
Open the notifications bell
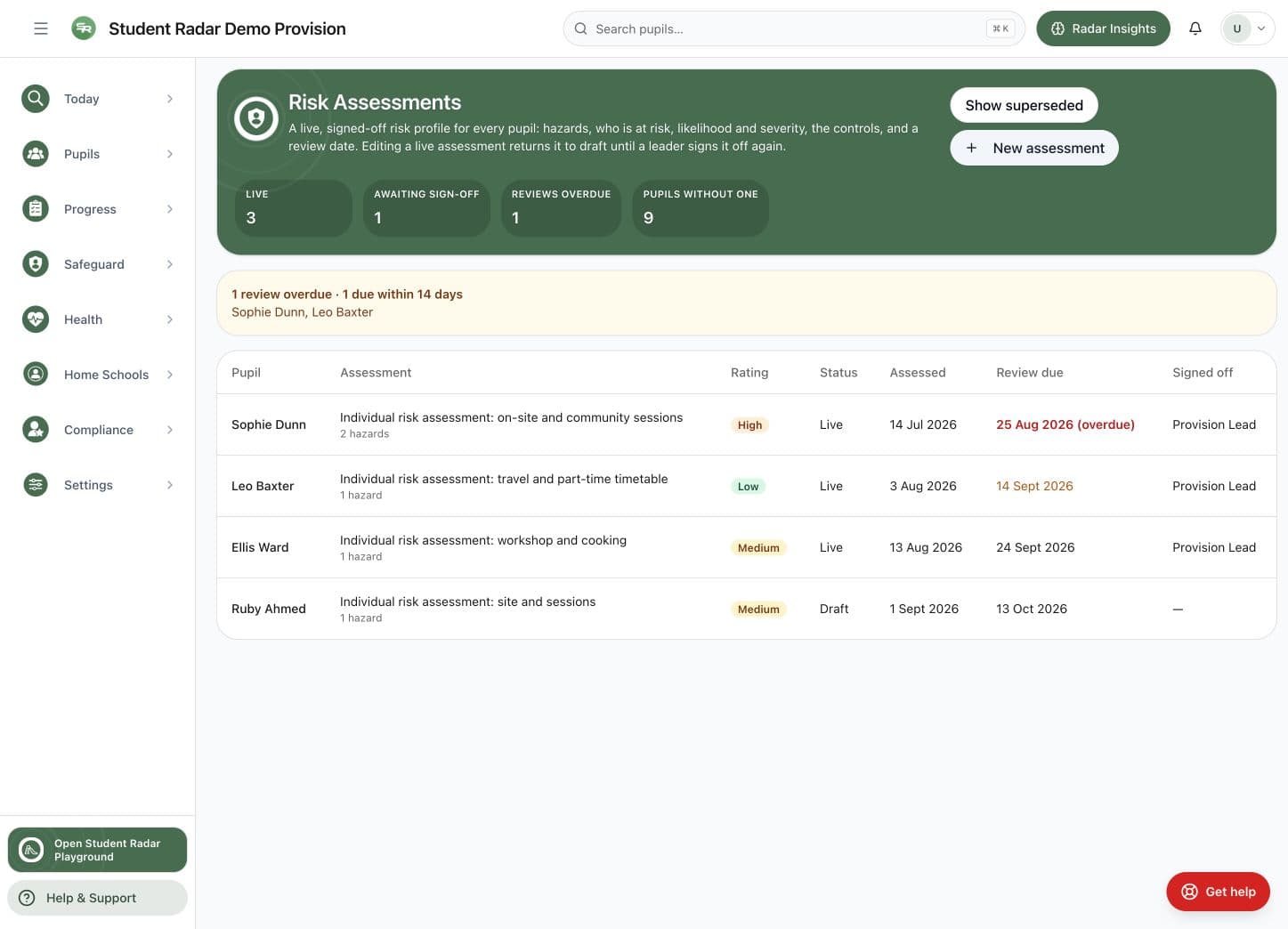pos(1195,28)
